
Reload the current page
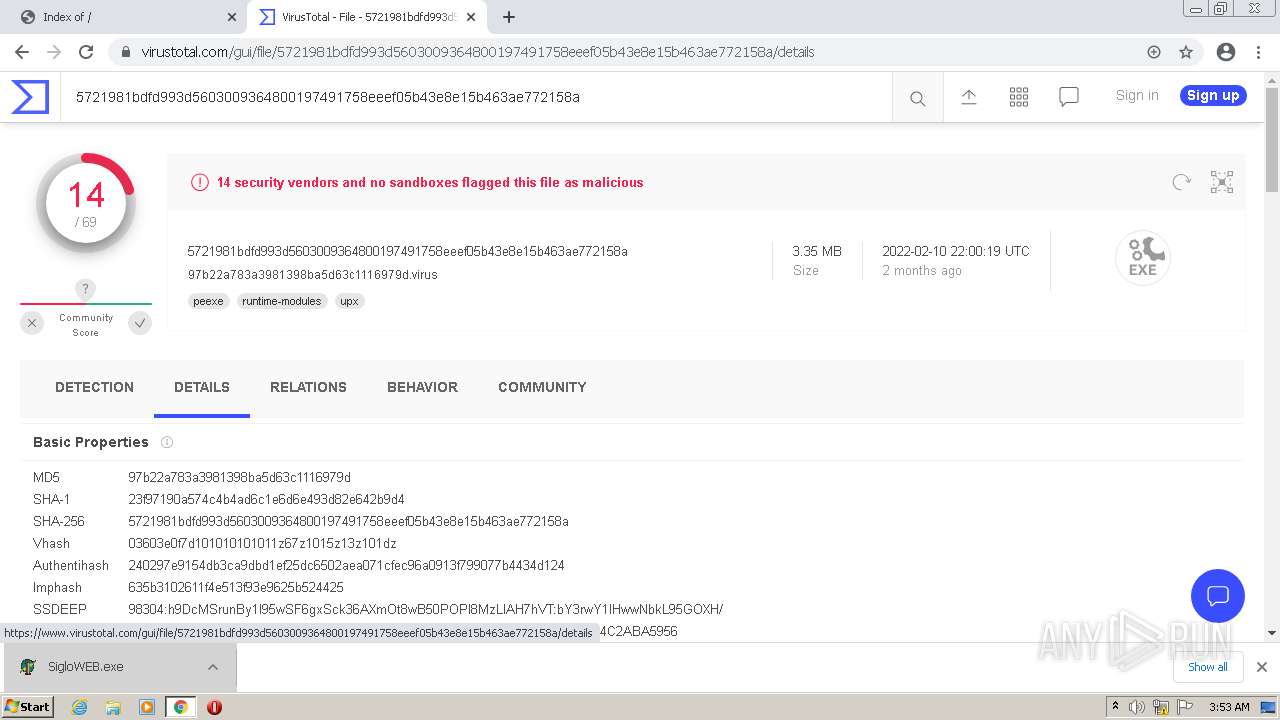(x=86, y=52)
